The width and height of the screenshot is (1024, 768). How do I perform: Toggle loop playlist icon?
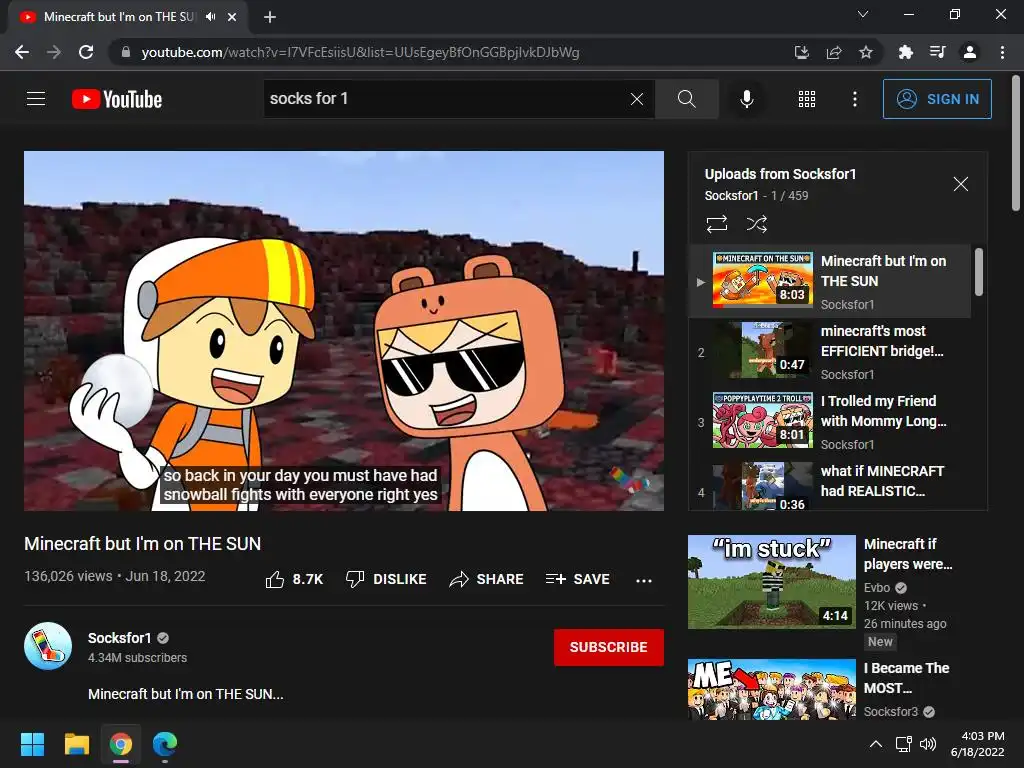click(716, 224)
